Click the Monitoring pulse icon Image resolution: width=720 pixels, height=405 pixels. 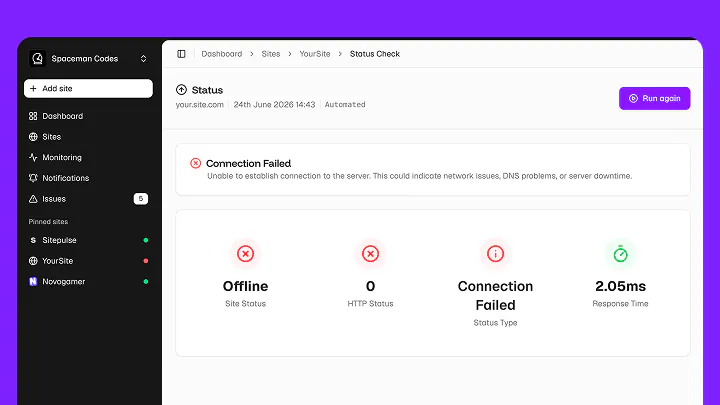coord(33,158)
